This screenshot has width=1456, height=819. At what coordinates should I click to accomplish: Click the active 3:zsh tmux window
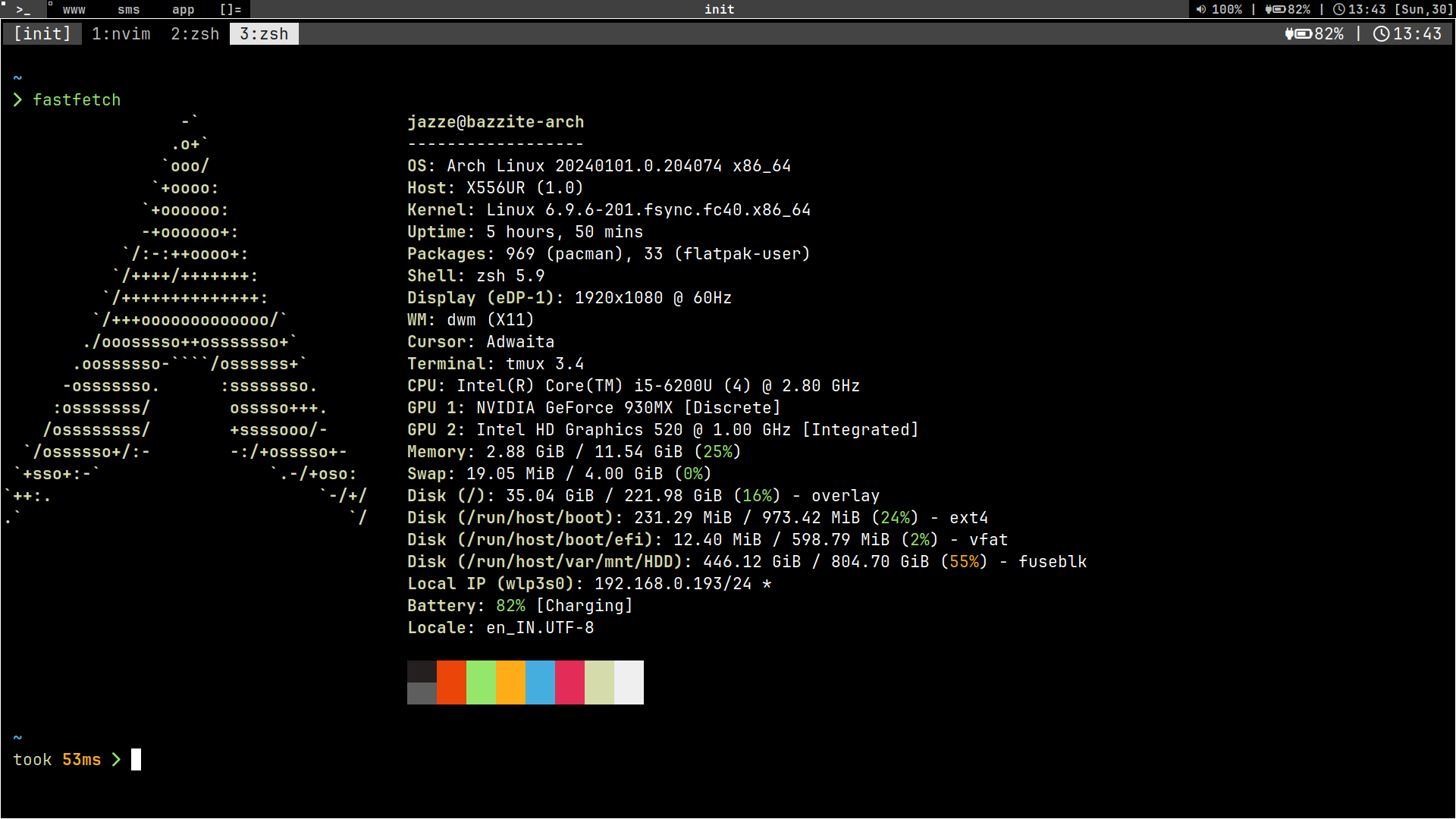(x=264, y=34)
